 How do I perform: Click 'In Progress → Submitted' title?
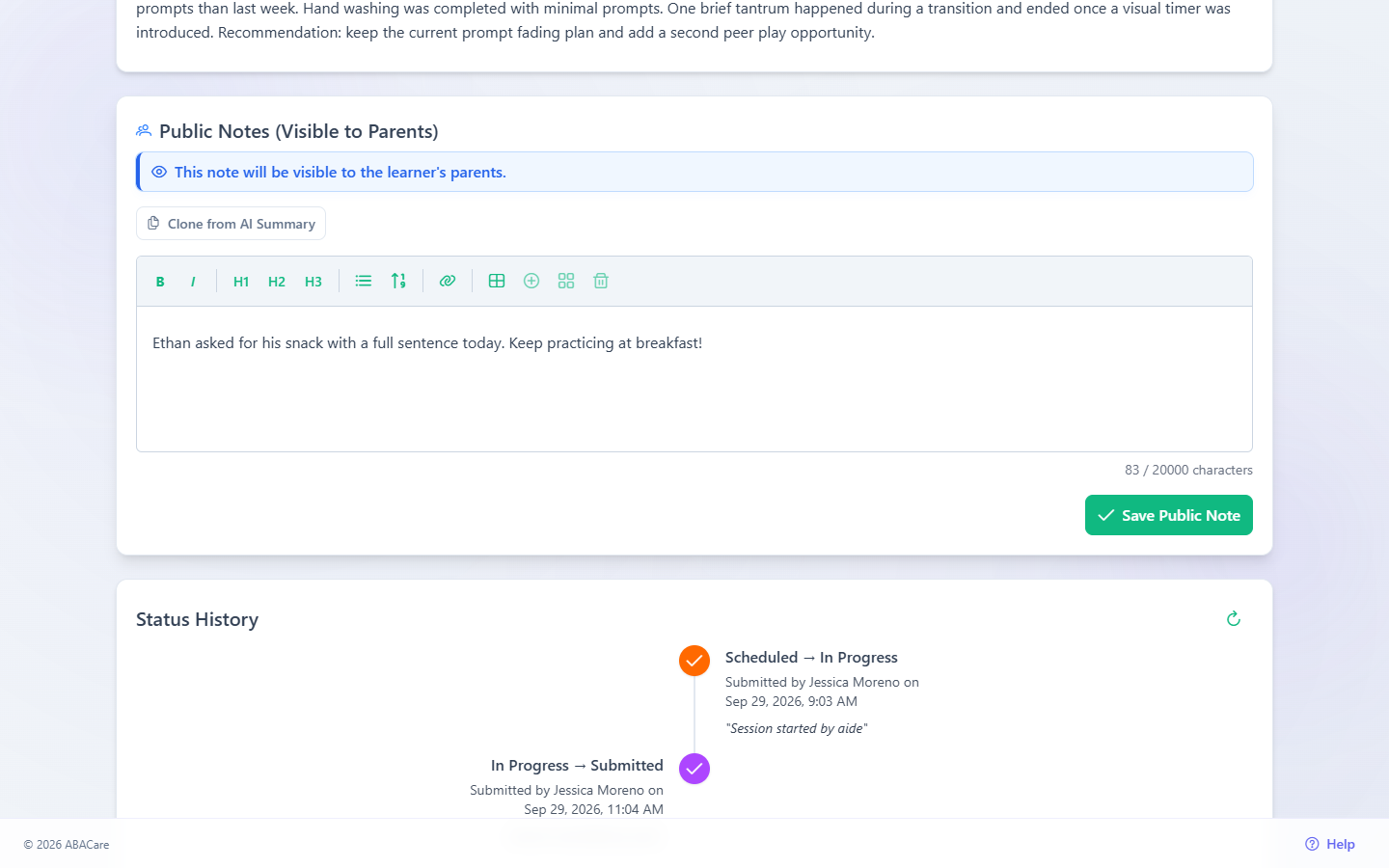[577, 765]
